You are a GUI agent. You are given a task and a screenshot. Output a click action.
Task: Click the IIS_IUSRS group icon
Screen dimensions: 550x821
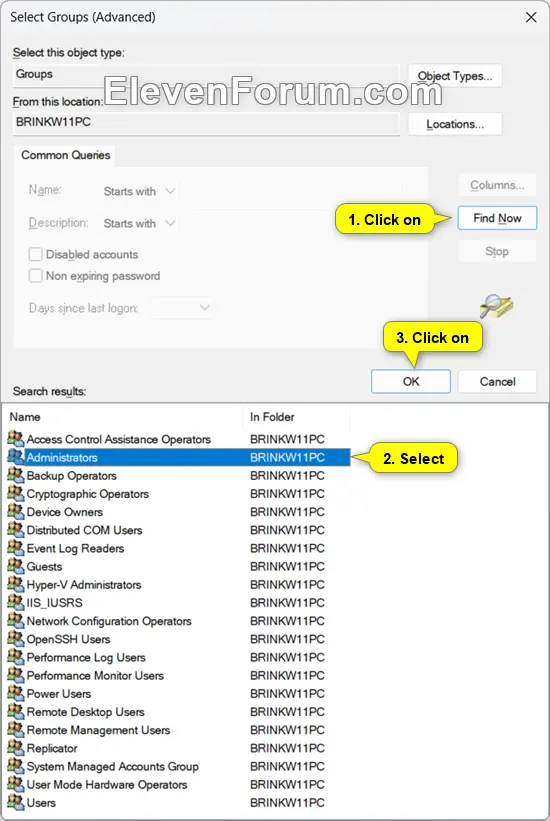(16, 602)
